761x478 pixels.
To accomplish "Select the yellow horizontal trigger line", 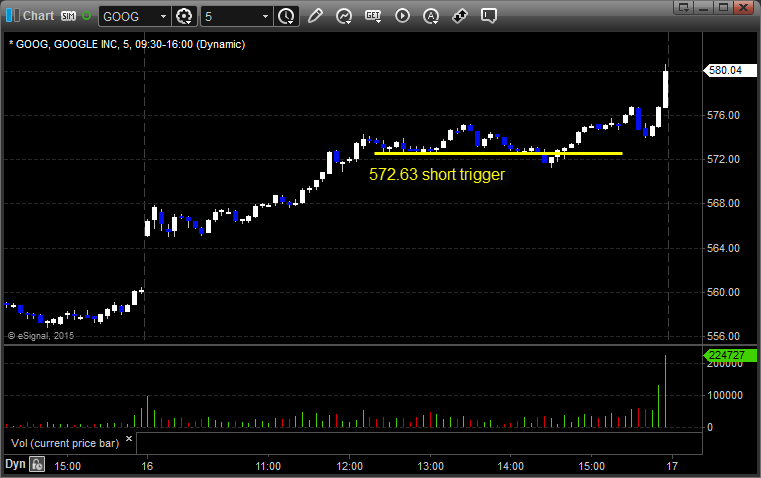I will 498,153.
